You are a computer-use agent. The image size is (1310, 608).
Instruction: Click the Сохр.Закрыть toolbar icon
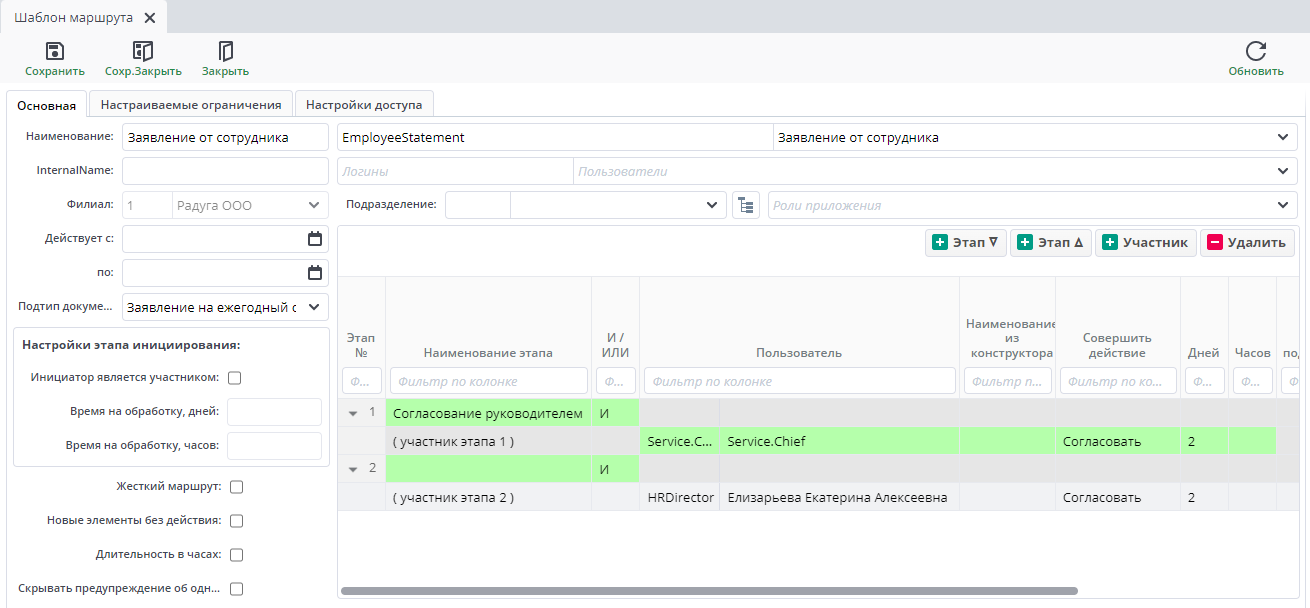(143, 52)
